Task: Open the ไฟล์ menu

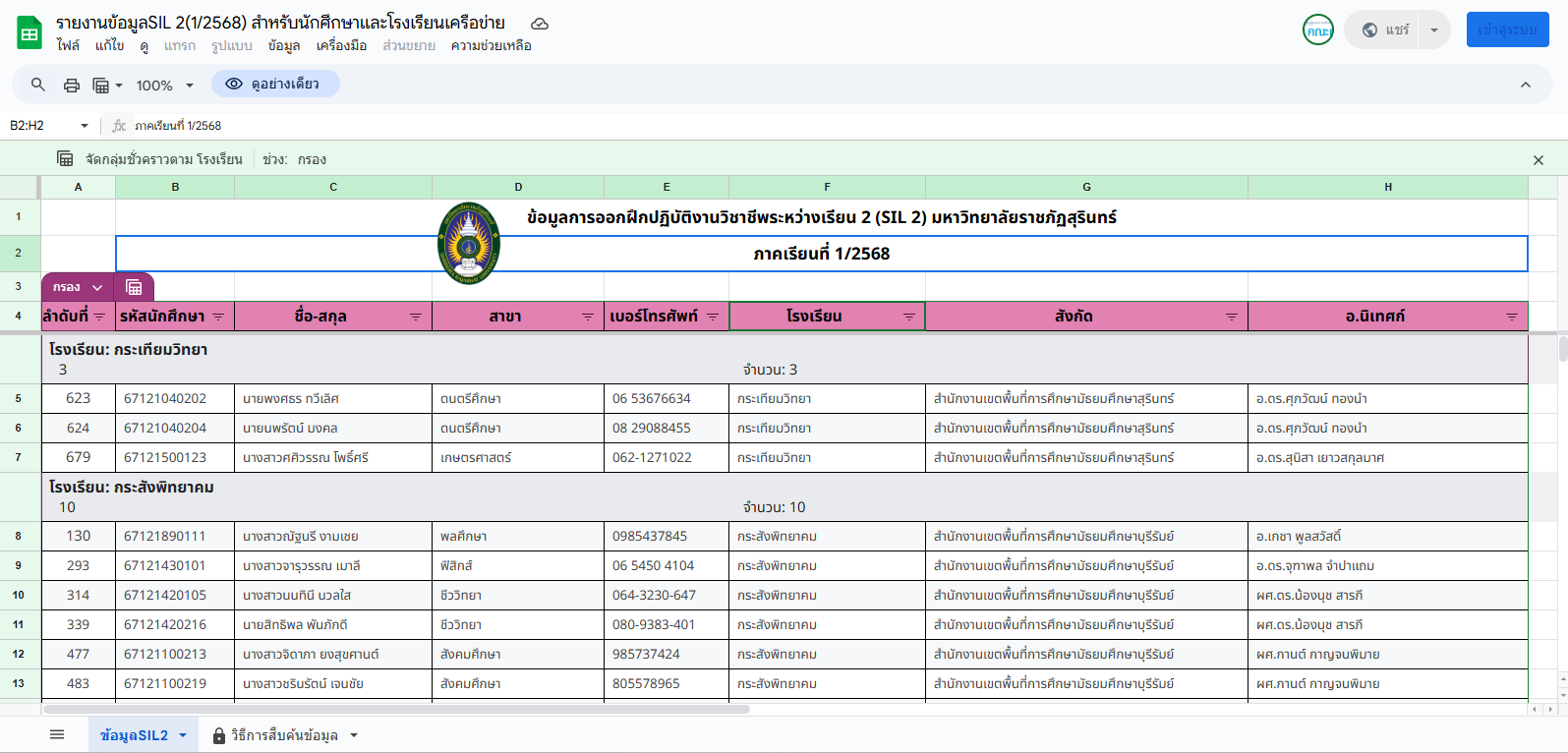Action: [x=68, y=45]
